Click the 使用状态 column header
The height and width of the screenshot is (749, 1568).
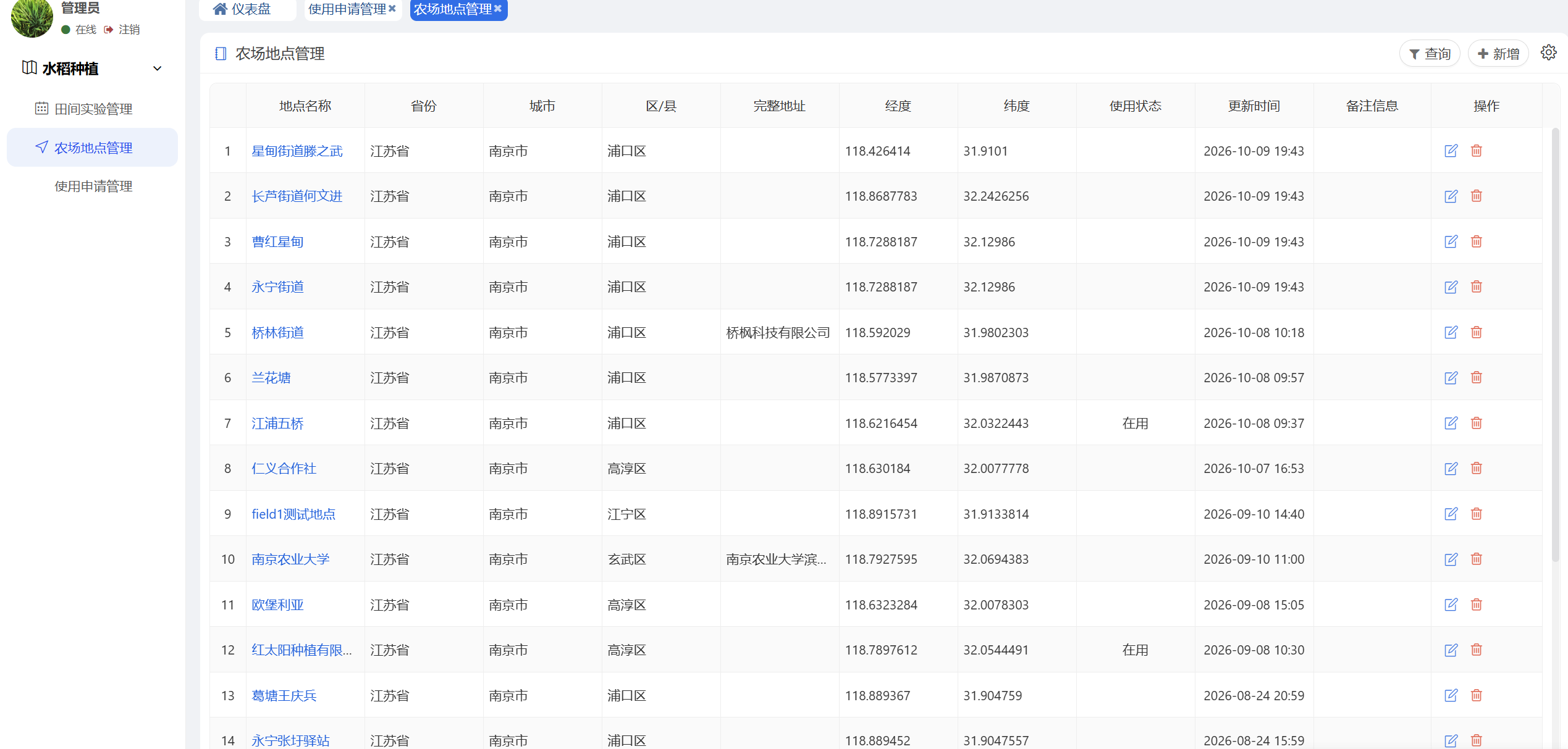1135,106
